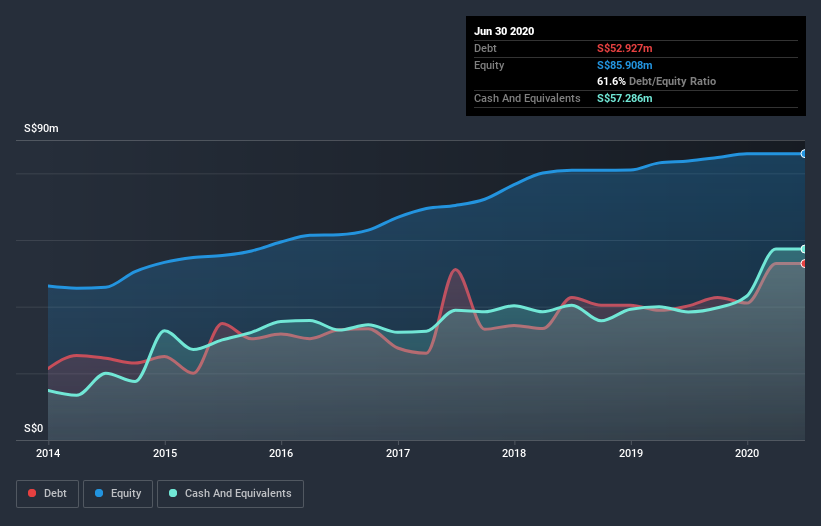Viewport: 821px width, 526px height.
Task: Select the 2017 x-axis label
Action: [398, 453]
